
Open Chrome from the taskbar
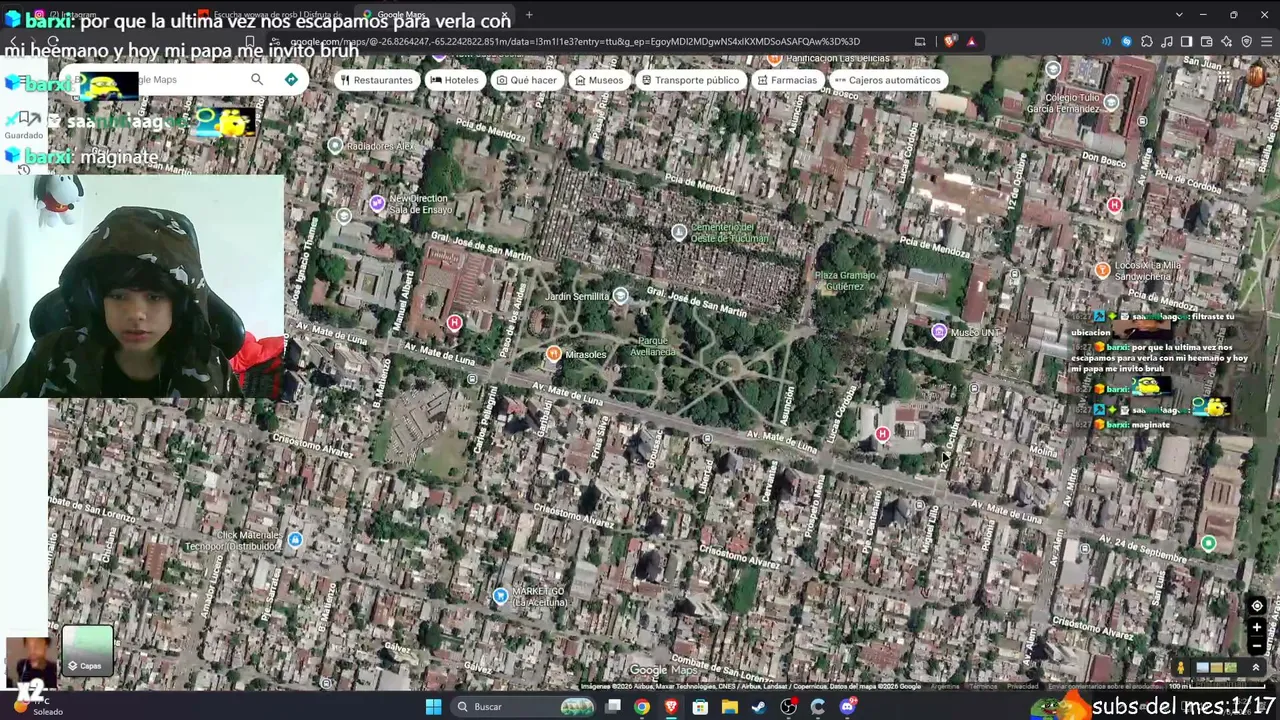pyautogui.click(x=642, y=707)
